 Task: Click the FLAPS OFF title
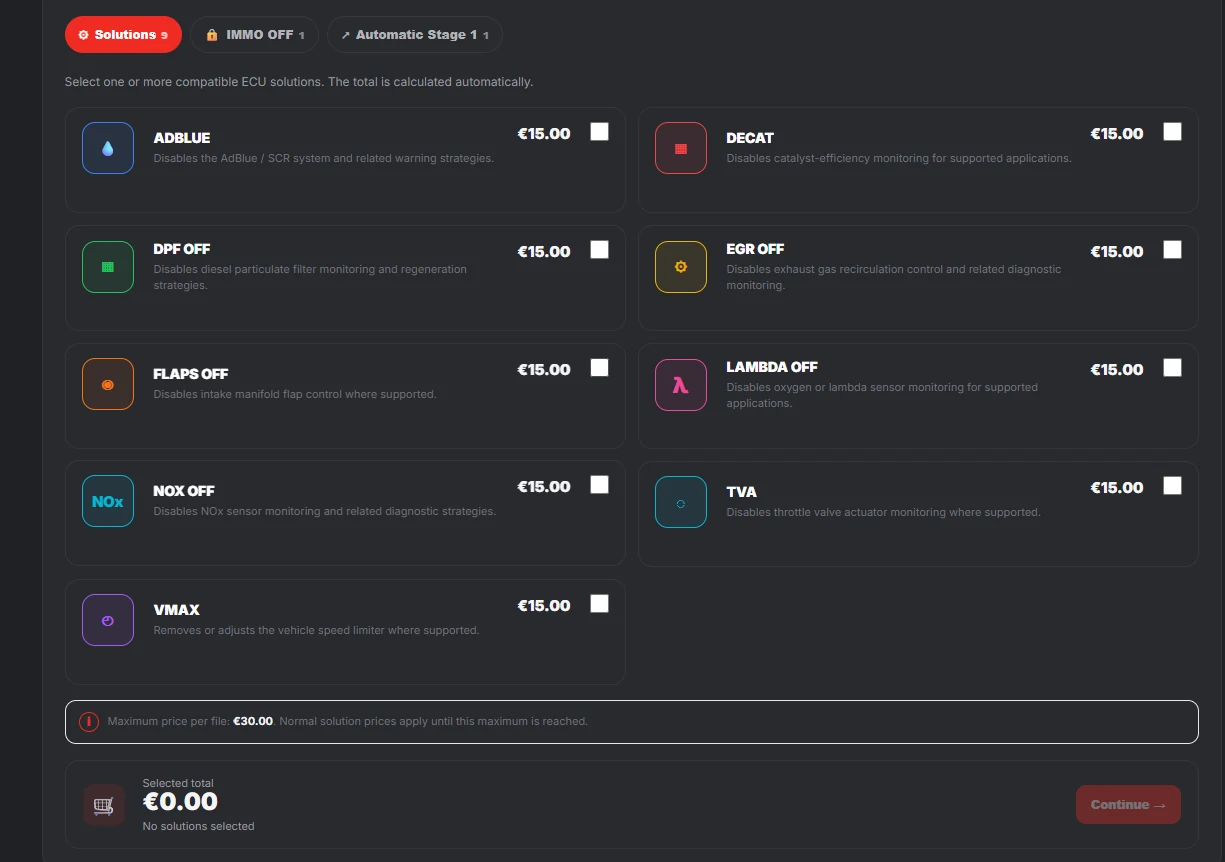coord(191,374)
